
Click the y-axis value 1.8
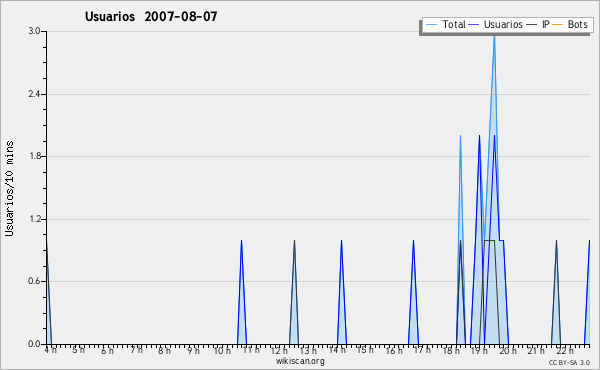click(x=34, y=156)
